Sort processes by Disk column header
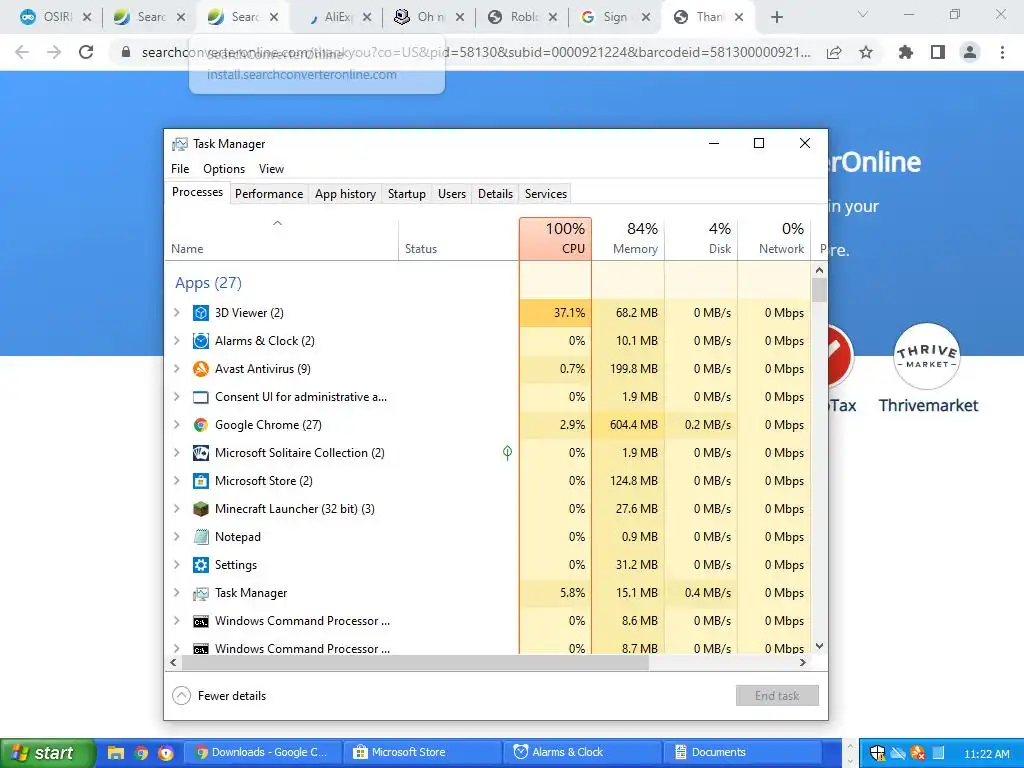The height and width of the screenshot is (768, 1024). click(701, 239)
